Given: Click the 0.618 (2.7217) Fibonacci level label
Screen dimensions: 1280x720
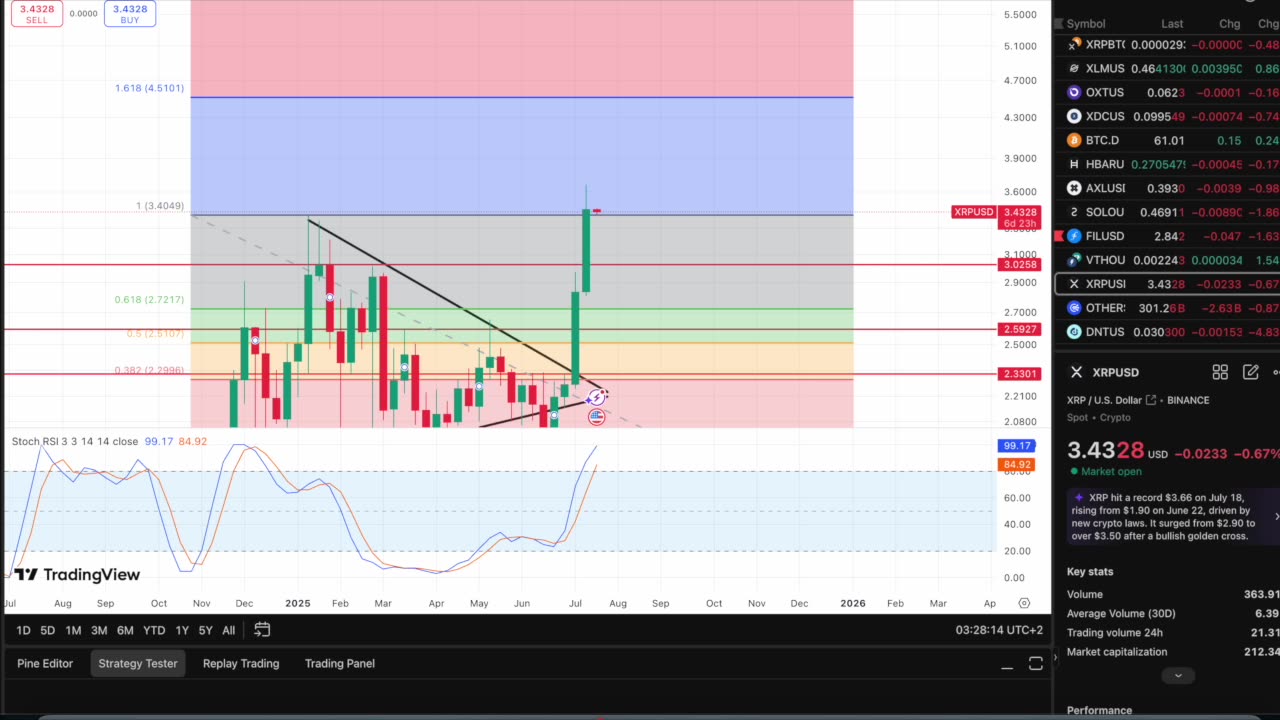Looking at the screenshot, I should [x=149, y=300].
